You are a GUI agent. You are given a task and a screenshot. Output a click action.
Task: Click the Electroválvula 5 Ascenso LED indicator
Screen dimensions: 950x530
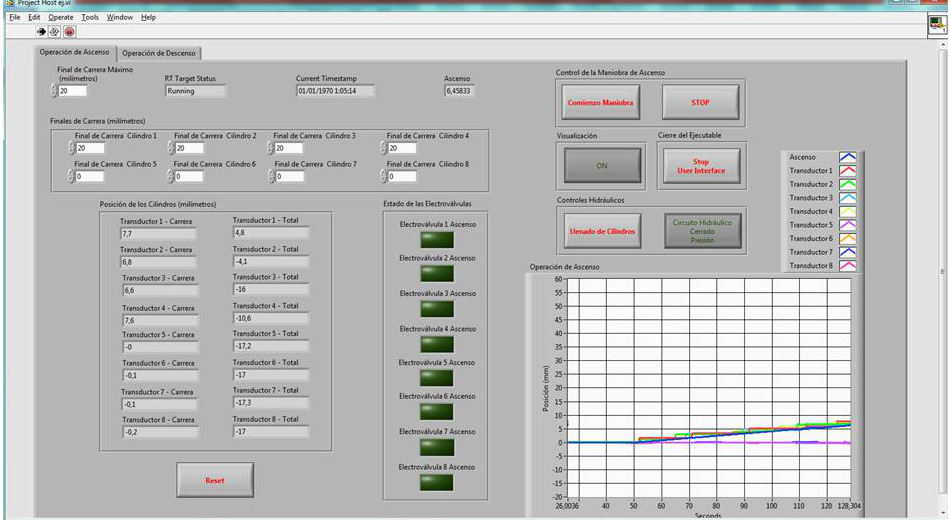point(437,378)
